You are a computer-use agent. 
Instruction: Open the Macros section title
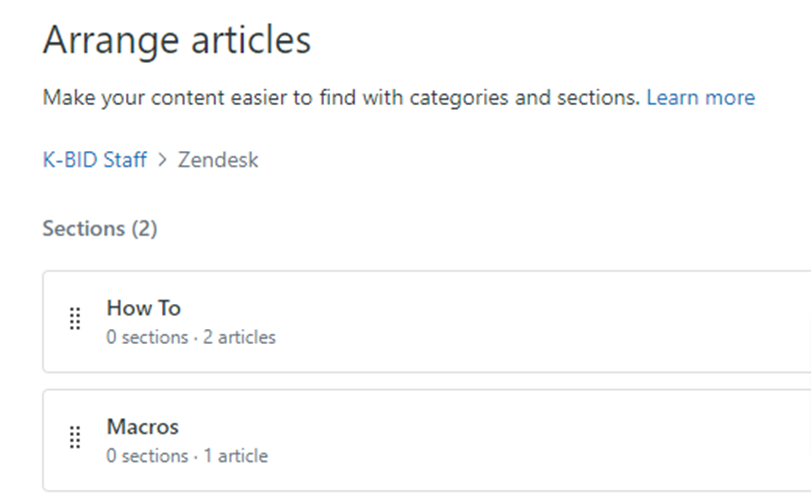(142, 427)
